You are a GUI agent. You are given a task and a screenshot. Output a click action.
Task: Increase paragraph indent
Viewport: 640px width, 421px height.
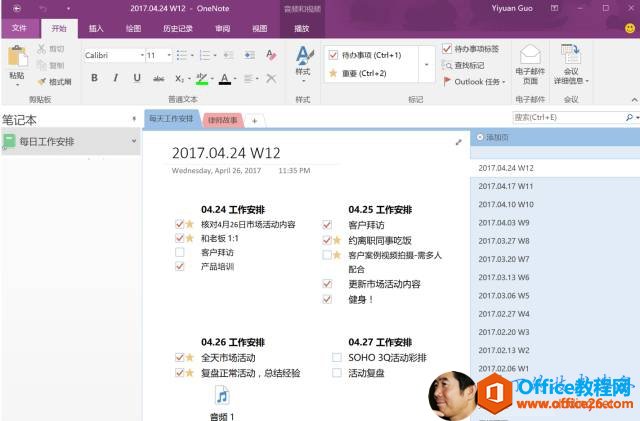click(249, 55)
